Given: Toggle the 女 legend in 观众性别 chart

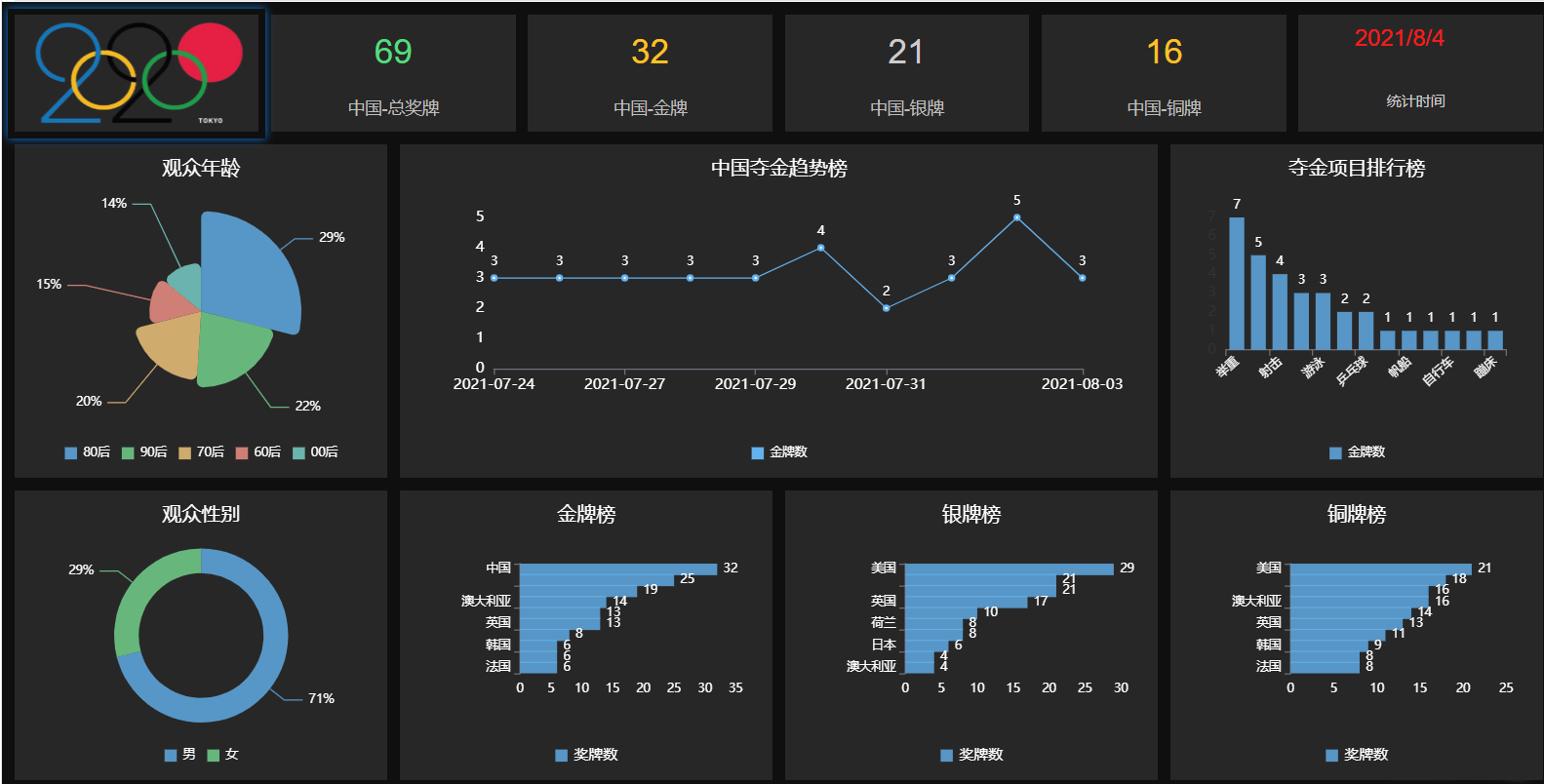Looking at the screenshot, I should 222,755.
